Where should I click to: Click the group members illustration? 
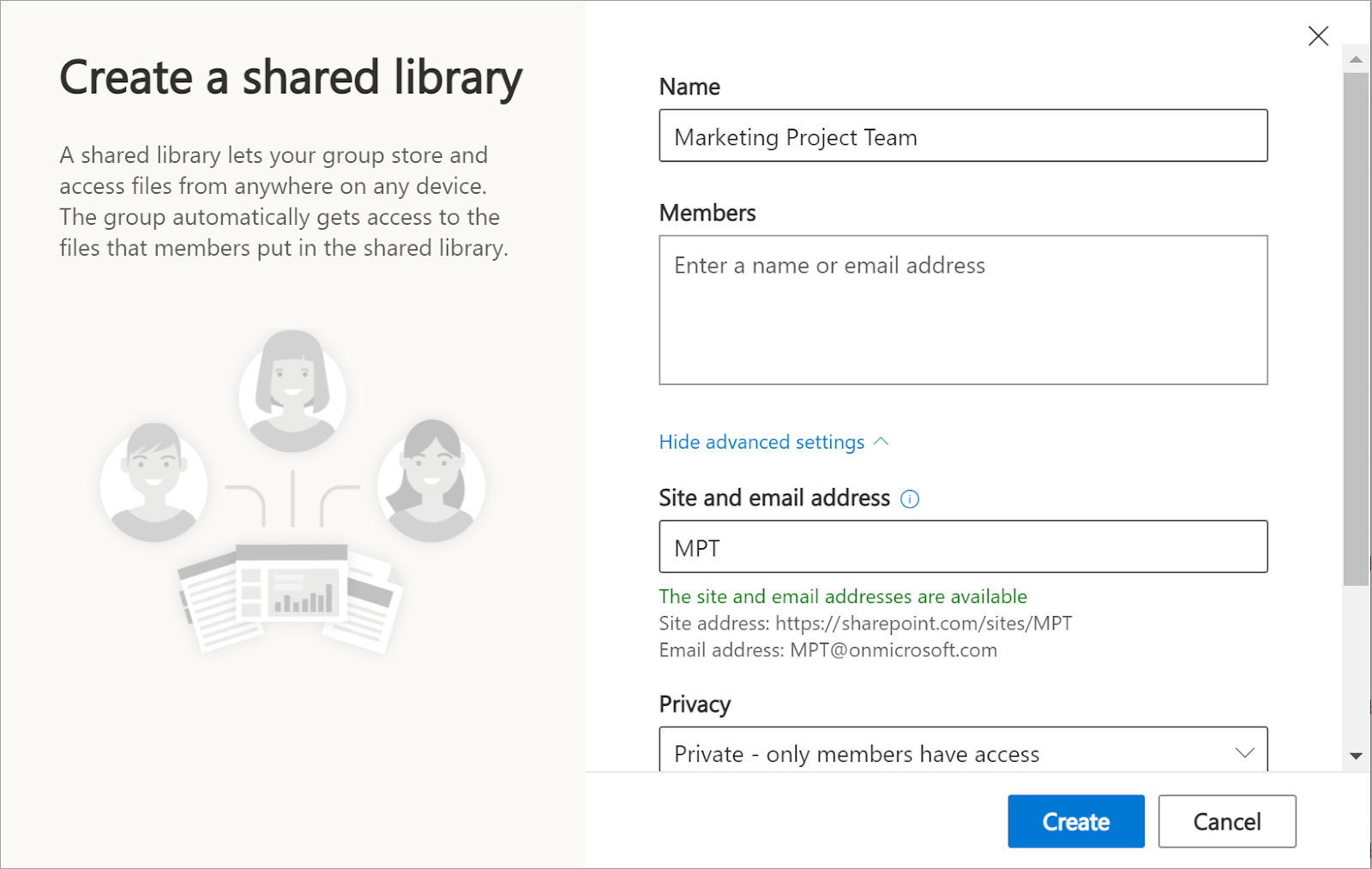292,489
